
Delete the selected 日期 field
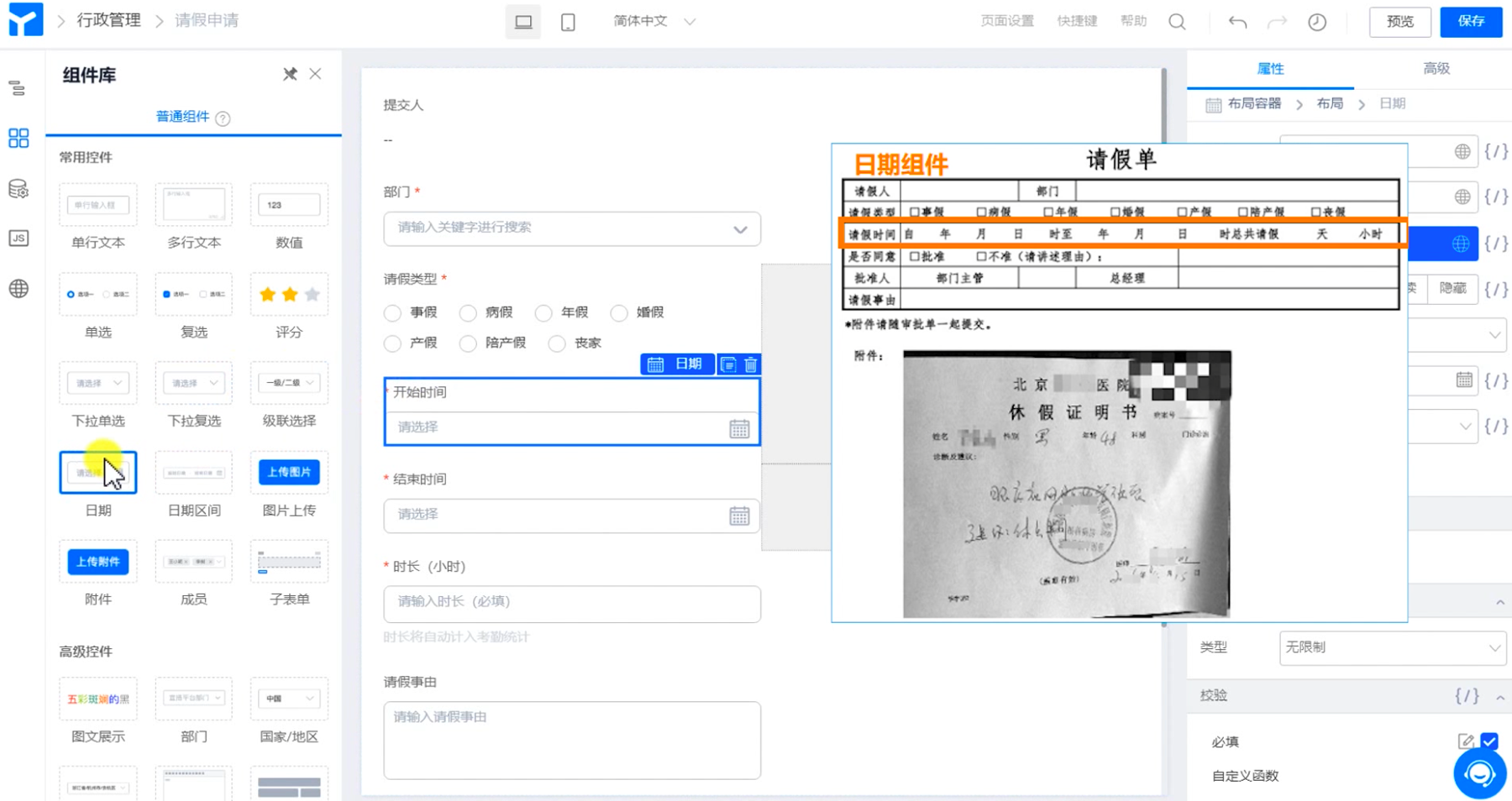click(751, 364)
